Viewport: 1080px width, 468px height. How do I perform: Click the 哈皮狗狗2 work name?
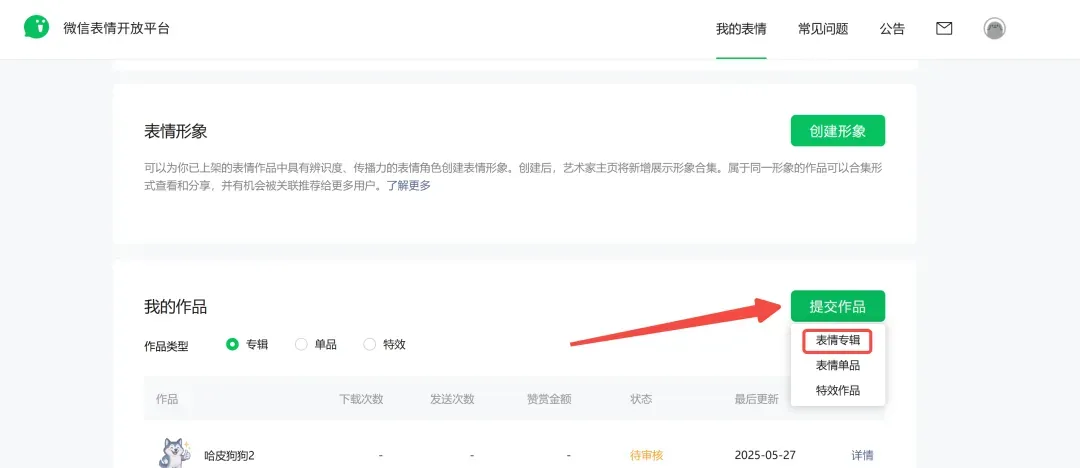pos(230,455)
